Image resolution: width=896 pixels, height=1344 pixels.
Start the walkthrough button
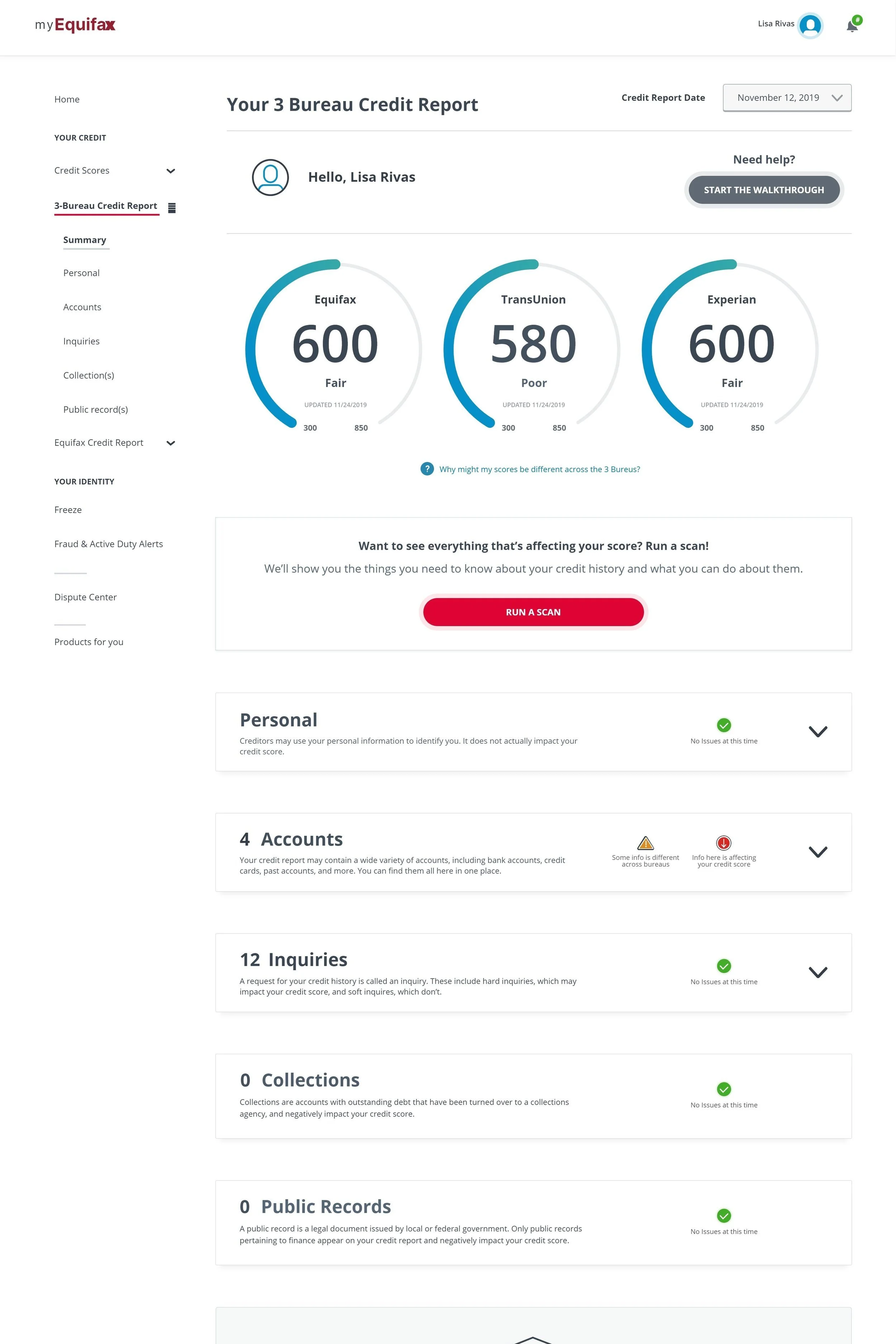[763, 190]
